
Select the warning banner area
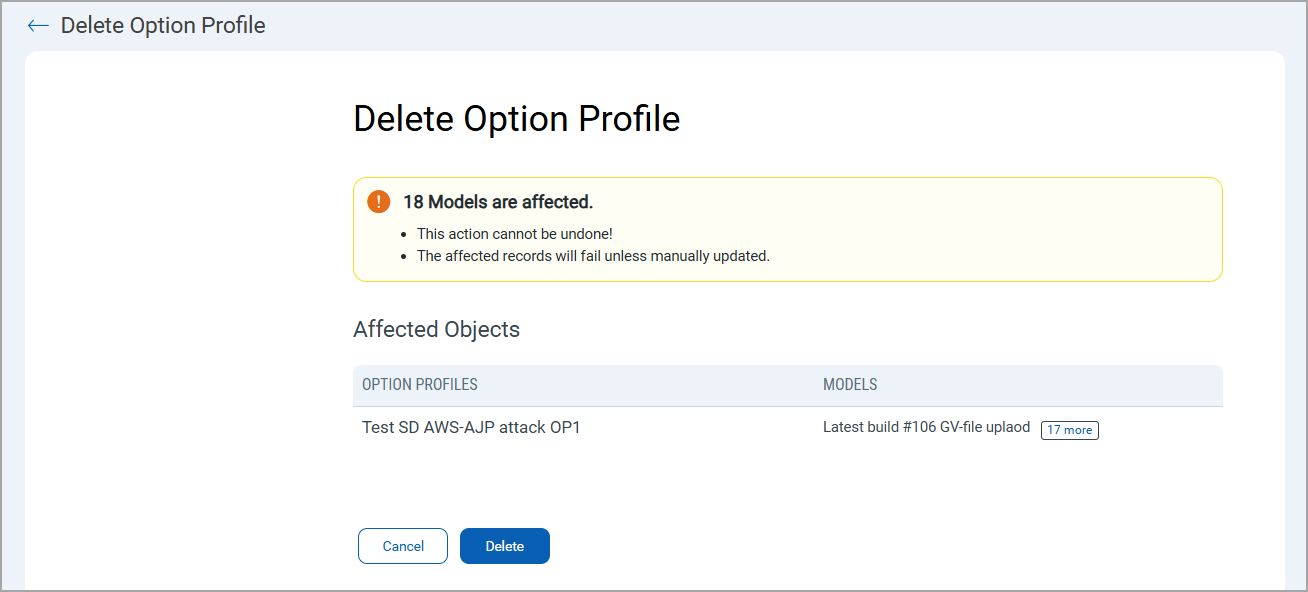point(787,229)
